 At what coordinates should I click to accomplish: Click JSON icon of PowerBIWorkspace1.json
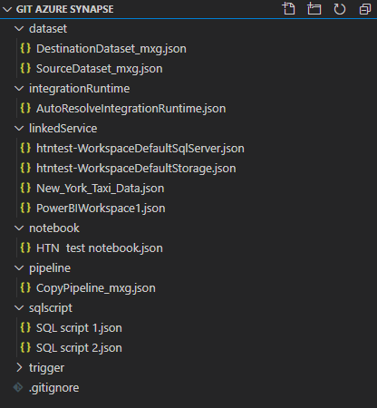point(26,208)
